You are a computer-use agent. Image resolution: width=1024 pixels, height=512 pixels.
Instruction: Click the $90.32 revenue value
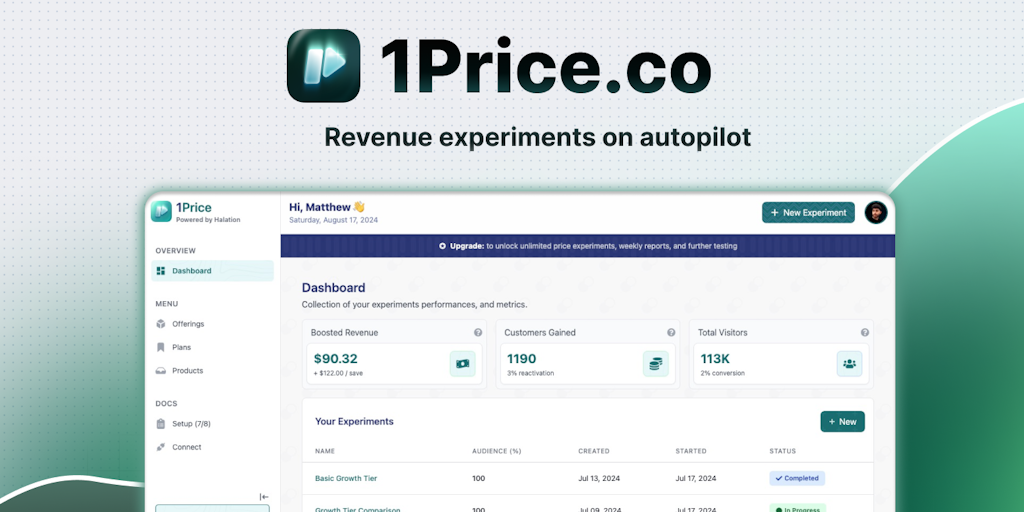[x=336, y=359]
